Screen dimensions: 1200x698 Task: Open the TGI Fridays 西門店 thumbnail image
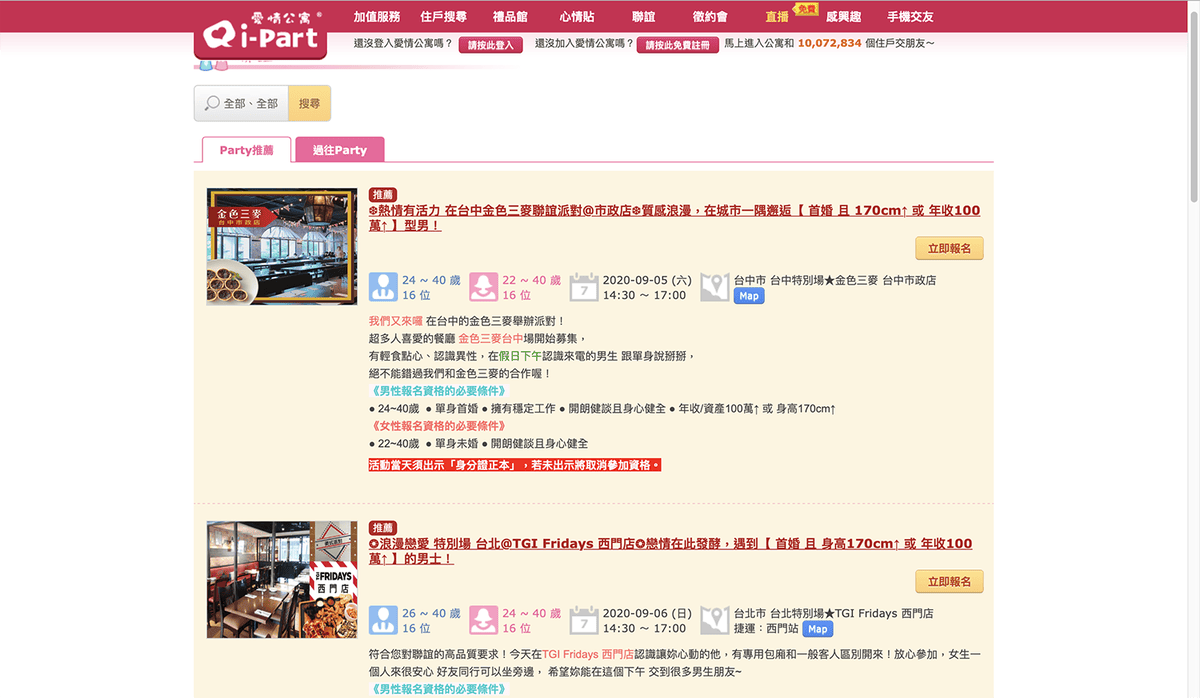pos(282,579)
